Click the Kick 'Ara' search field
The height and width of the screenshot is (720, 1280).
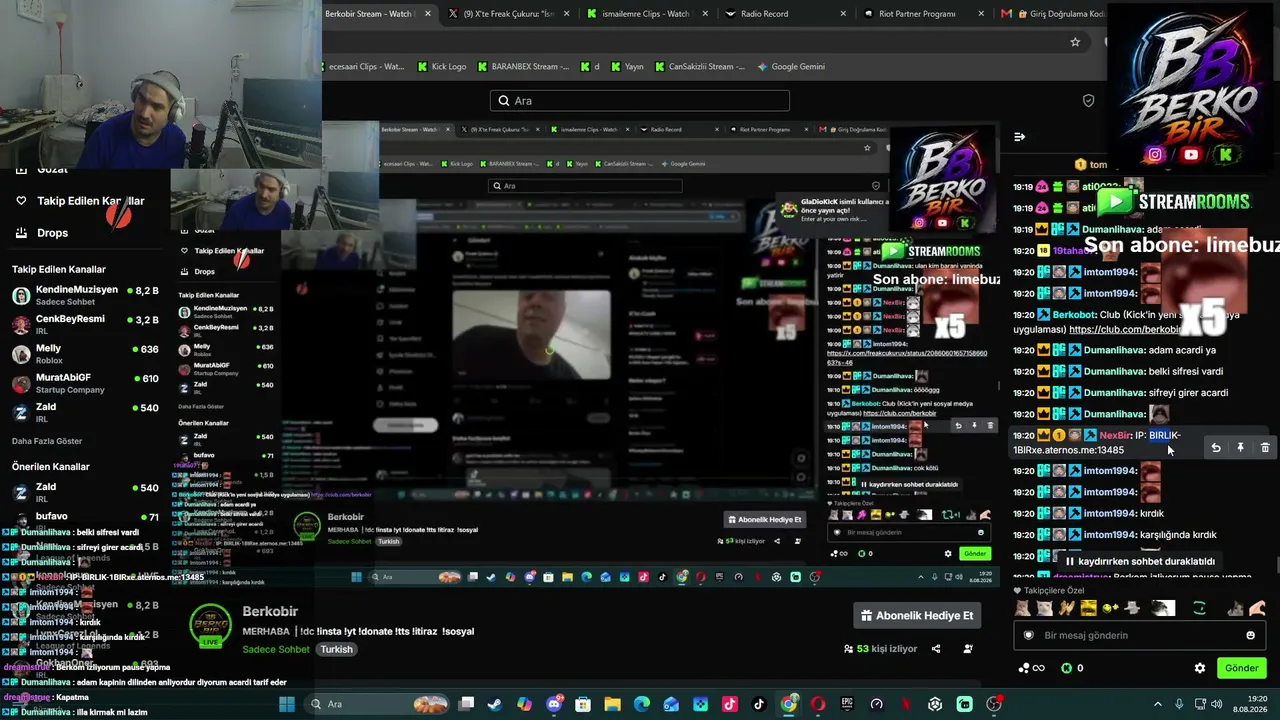coord(640,101)
